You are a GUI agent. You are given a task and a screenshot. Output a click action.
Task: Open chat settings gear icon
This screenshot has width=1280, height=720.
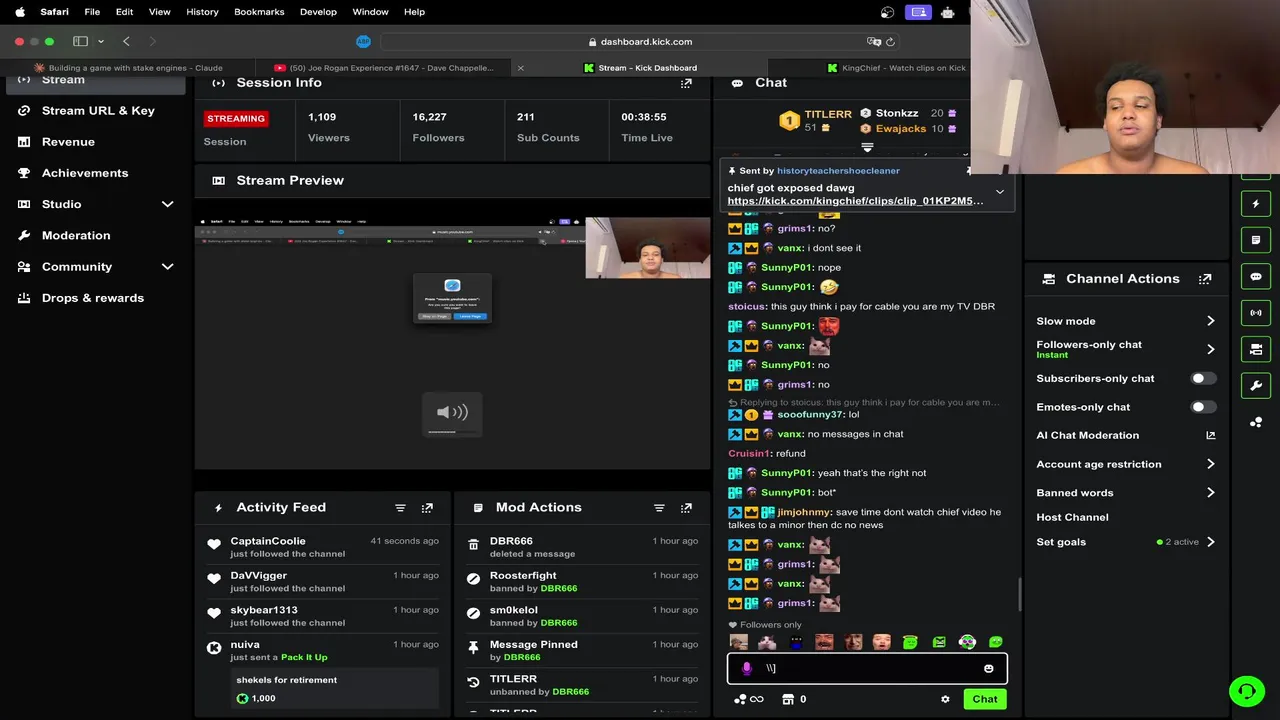click(x=945, y=699)
